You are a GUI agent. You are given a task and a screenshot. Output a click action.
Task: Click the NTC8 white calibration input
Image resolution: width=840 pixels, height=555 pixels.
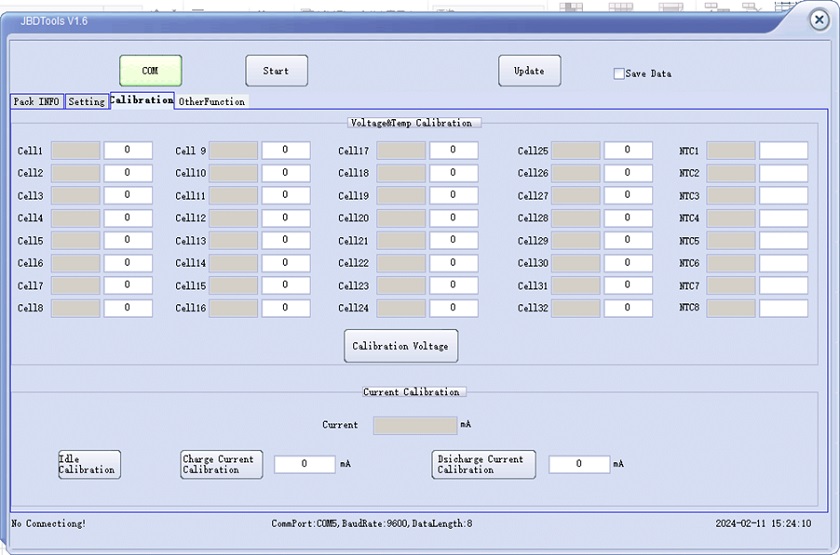[x=784, y=308]
